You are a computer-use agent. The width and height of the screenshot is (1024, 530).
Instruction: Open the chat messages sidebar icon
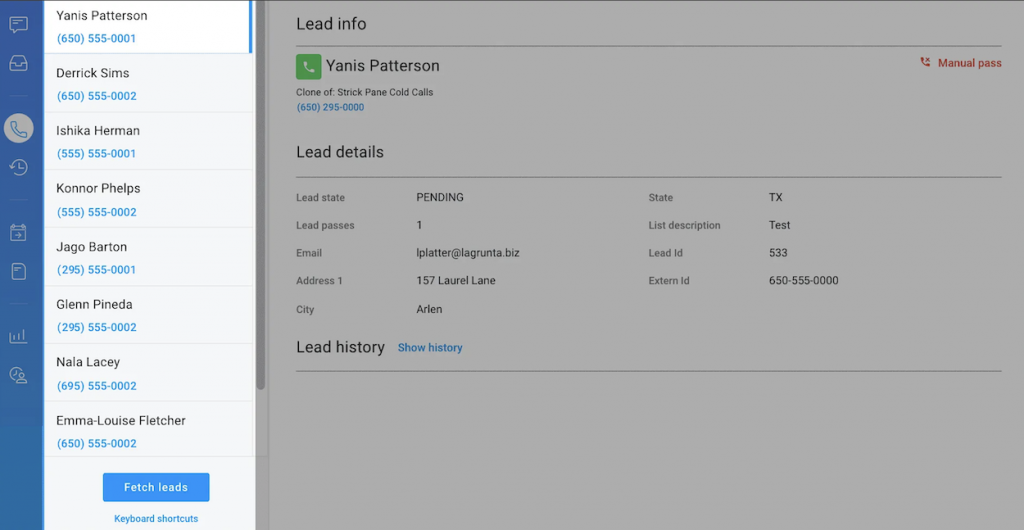tap(18, 25)
